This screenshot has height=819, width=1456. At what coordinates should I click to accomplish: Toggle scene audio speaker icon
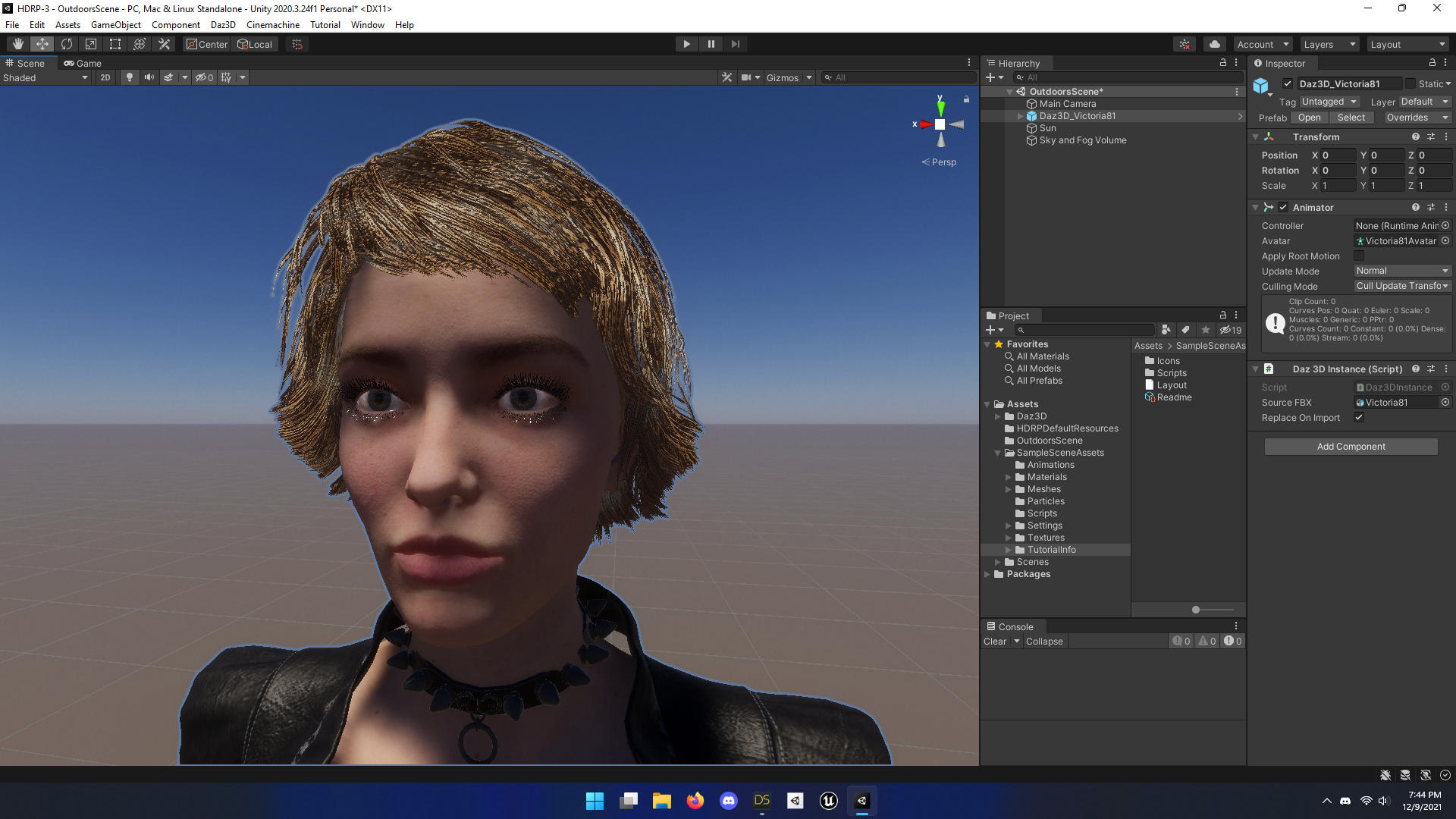(x=149, y=77)
